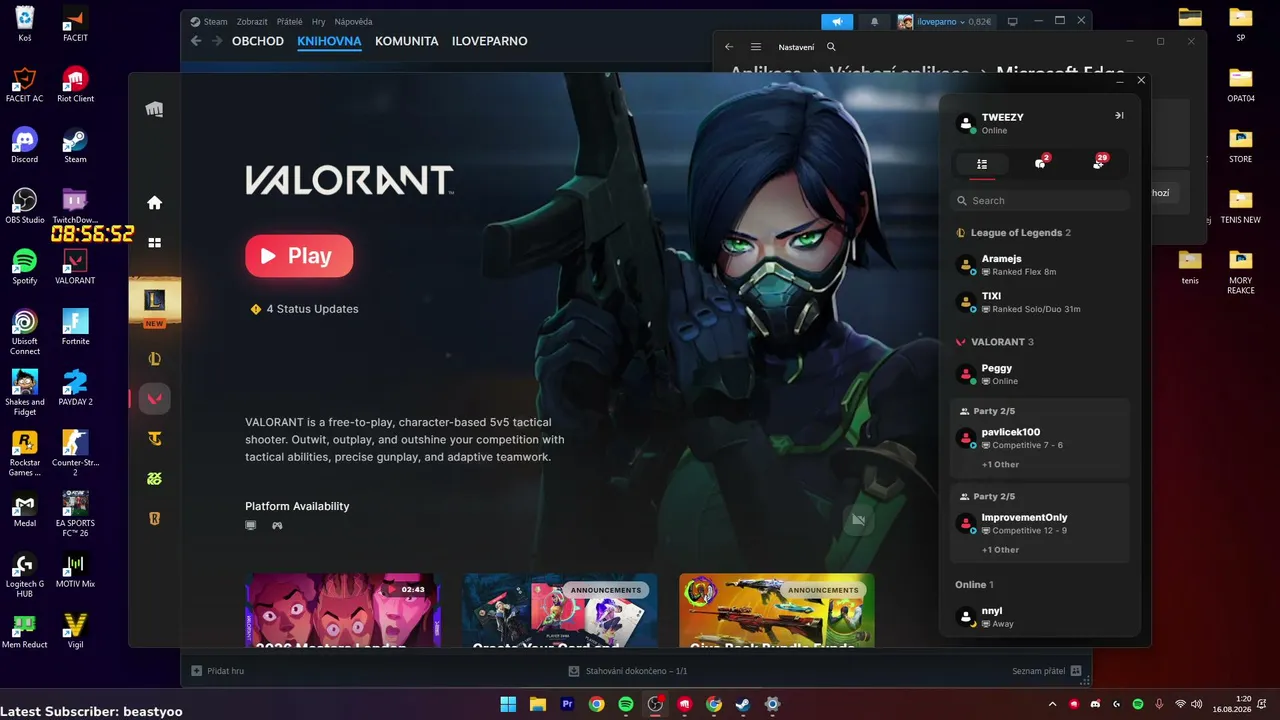Screen dimensions: 1280x720
Task: Go forward using Steam's forward arrow
Action: [215, 41]
